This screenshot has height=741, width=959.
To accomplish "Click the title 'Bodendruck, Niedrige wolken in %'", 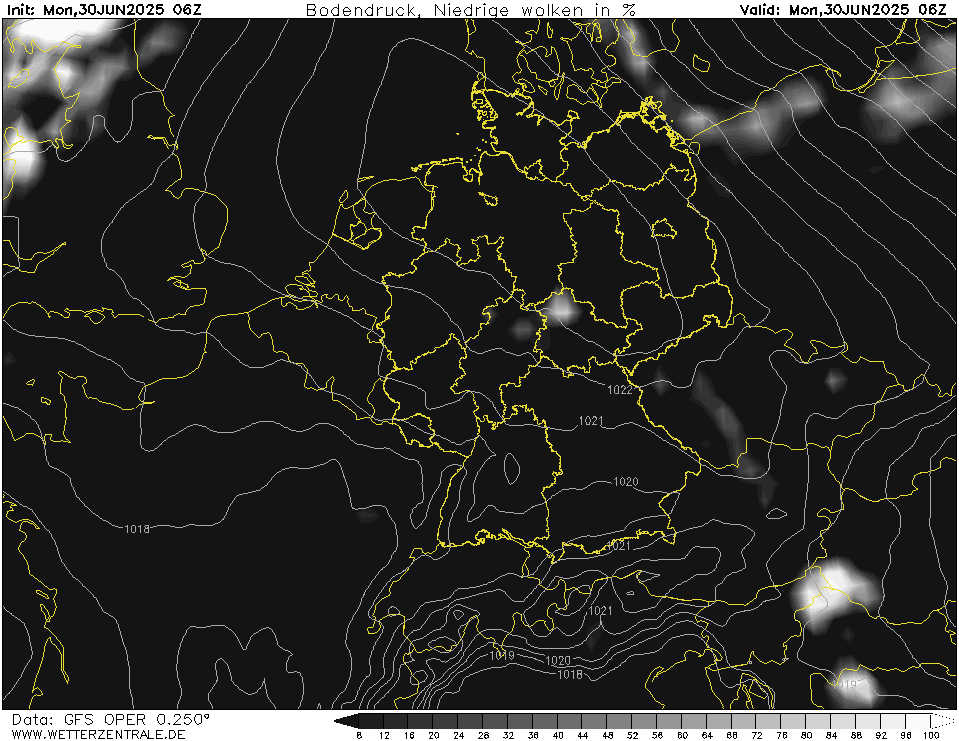I will (x=470, y=10).
